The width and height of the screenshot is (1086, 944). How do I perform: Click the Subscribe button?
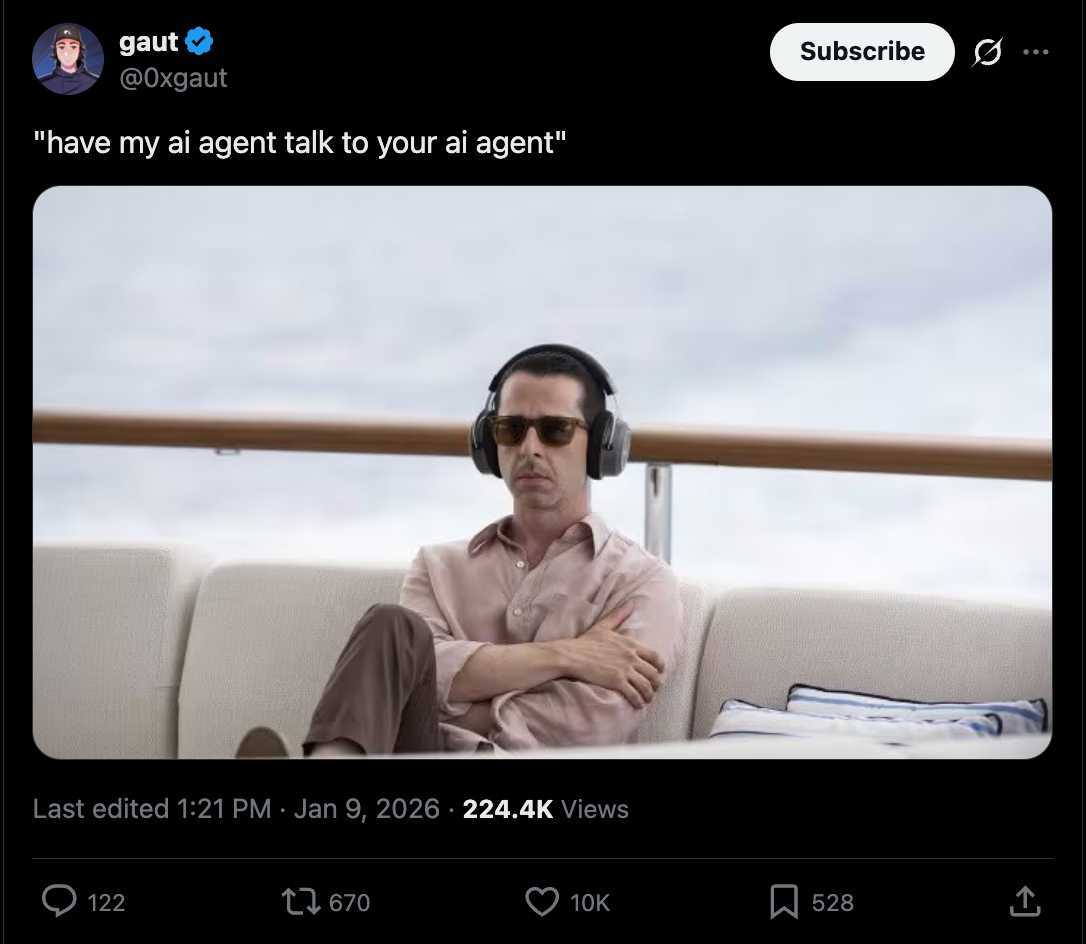(x=862, y=51)
